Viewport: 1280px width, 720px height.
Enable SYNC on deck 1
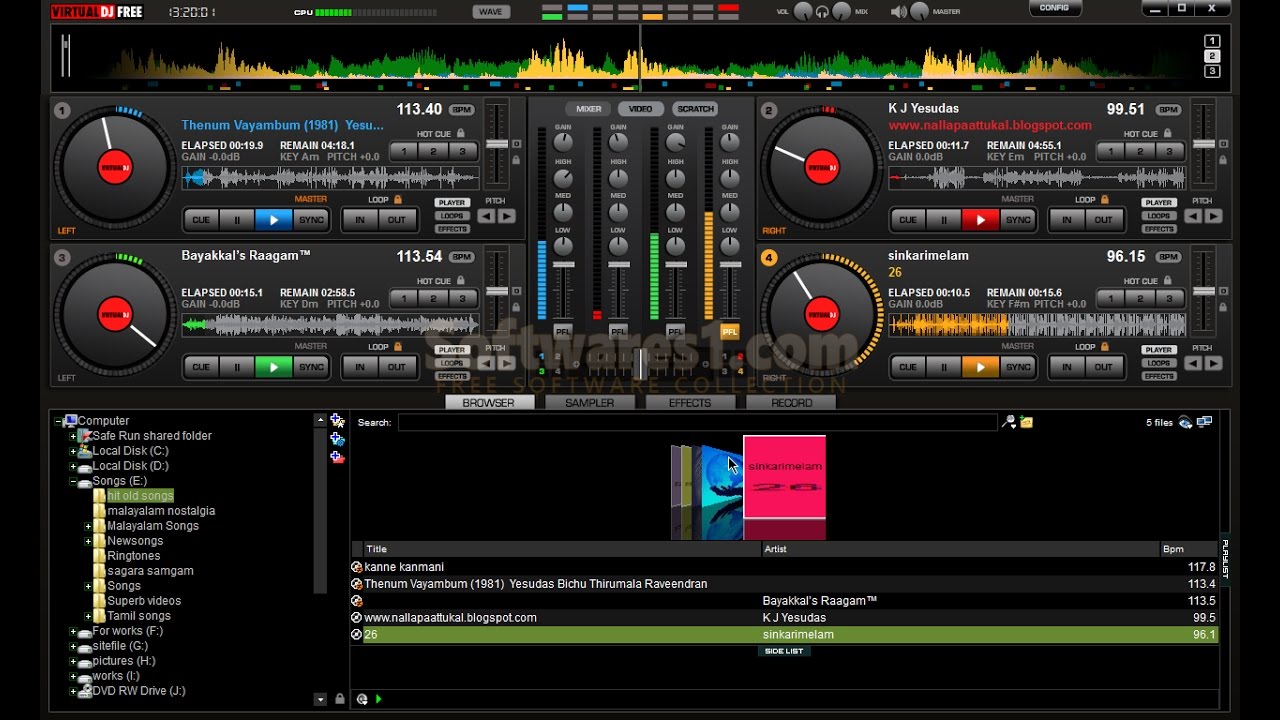(x=311, y=220)
